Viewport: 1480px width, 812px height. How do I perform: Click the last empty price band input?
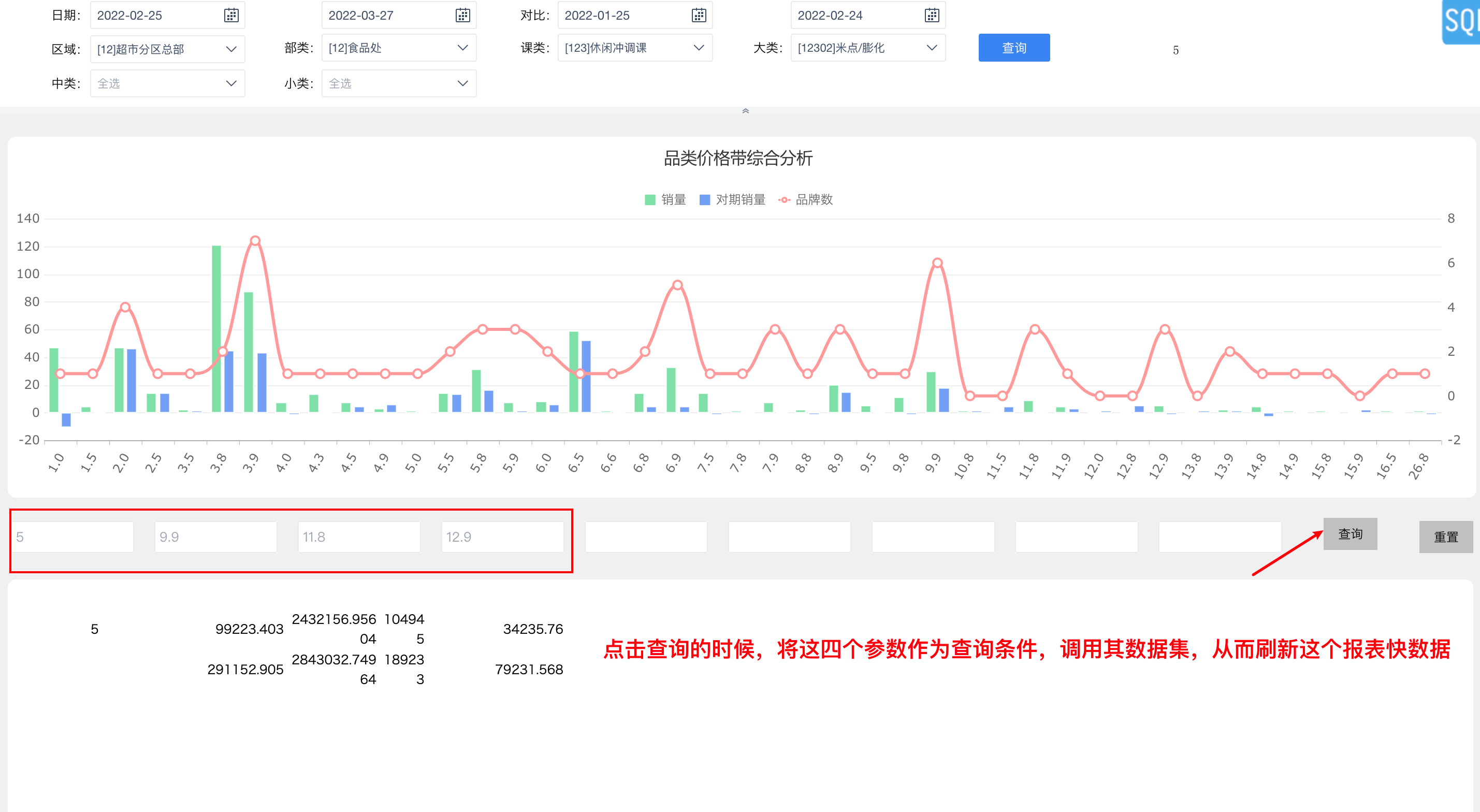1220,536
